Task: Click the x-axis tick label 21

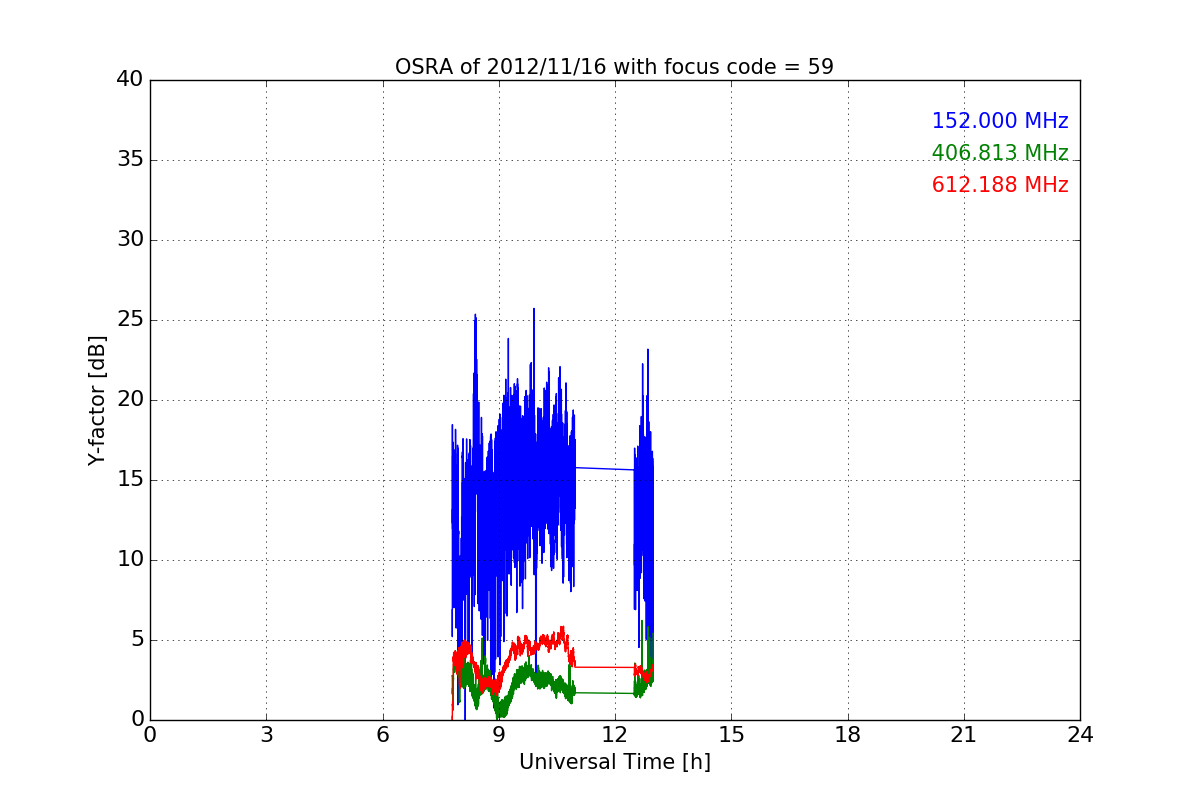Action: click(964, 735)
